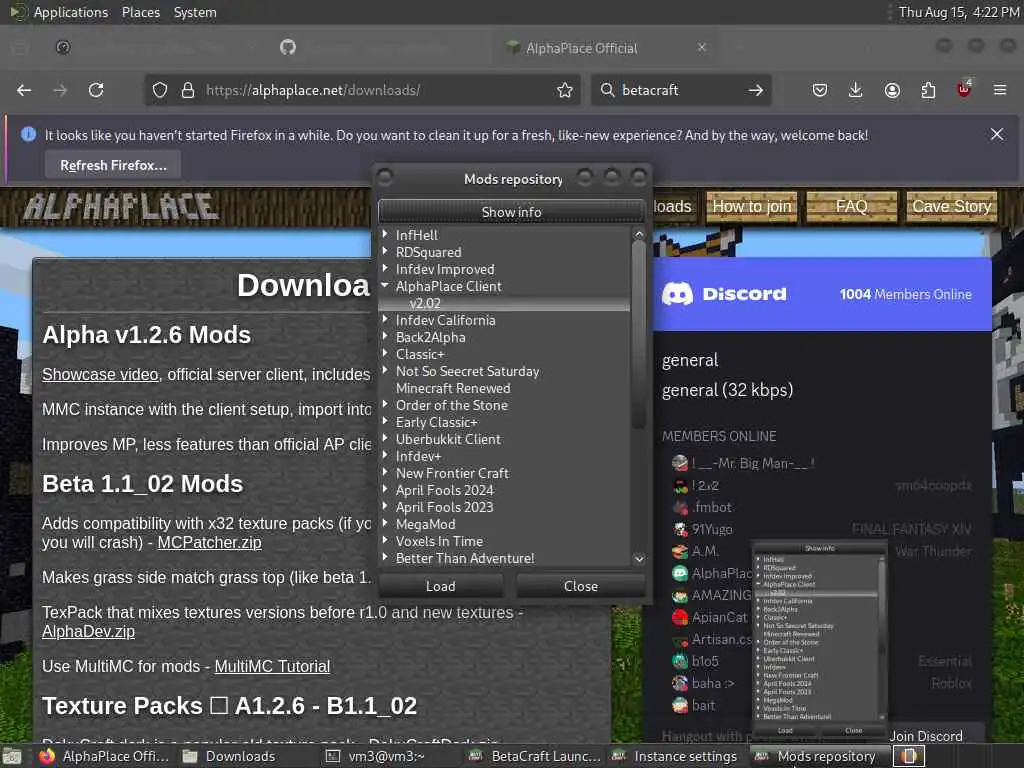Select Uberbukkit Client in the list

[448, 439]
